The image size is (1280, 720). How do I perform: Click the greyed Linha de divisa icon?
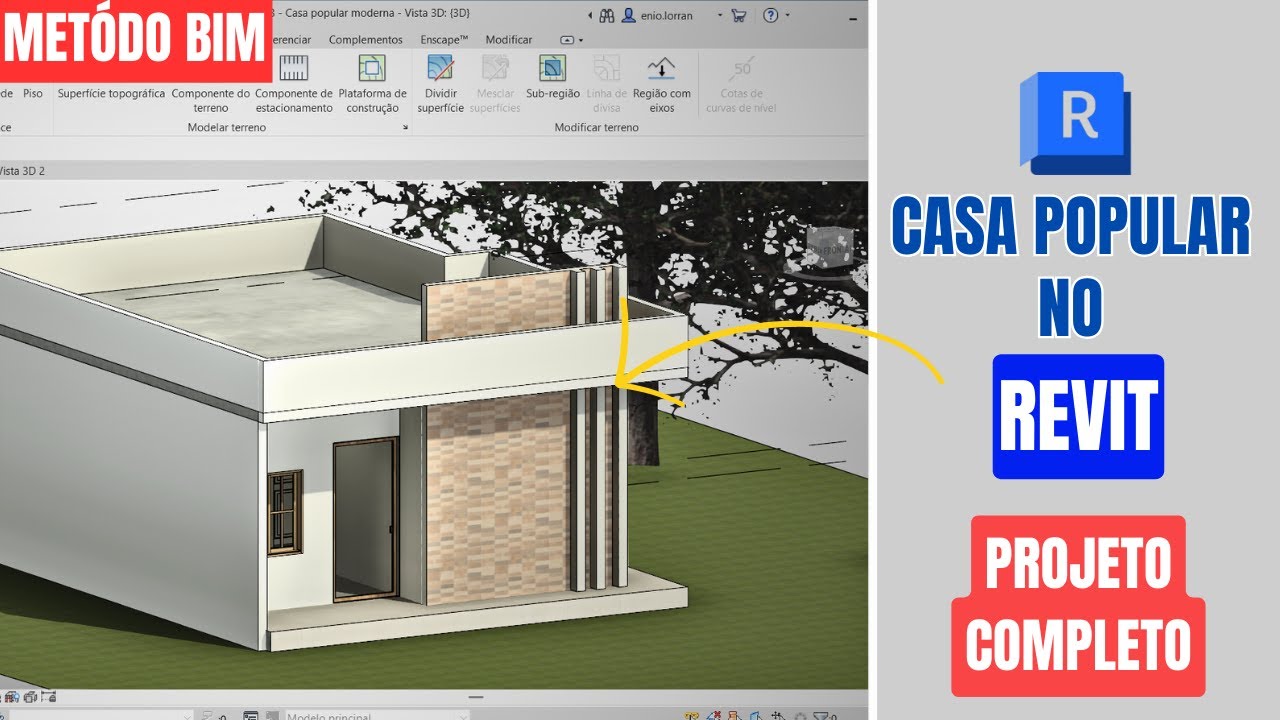(606, 68)
